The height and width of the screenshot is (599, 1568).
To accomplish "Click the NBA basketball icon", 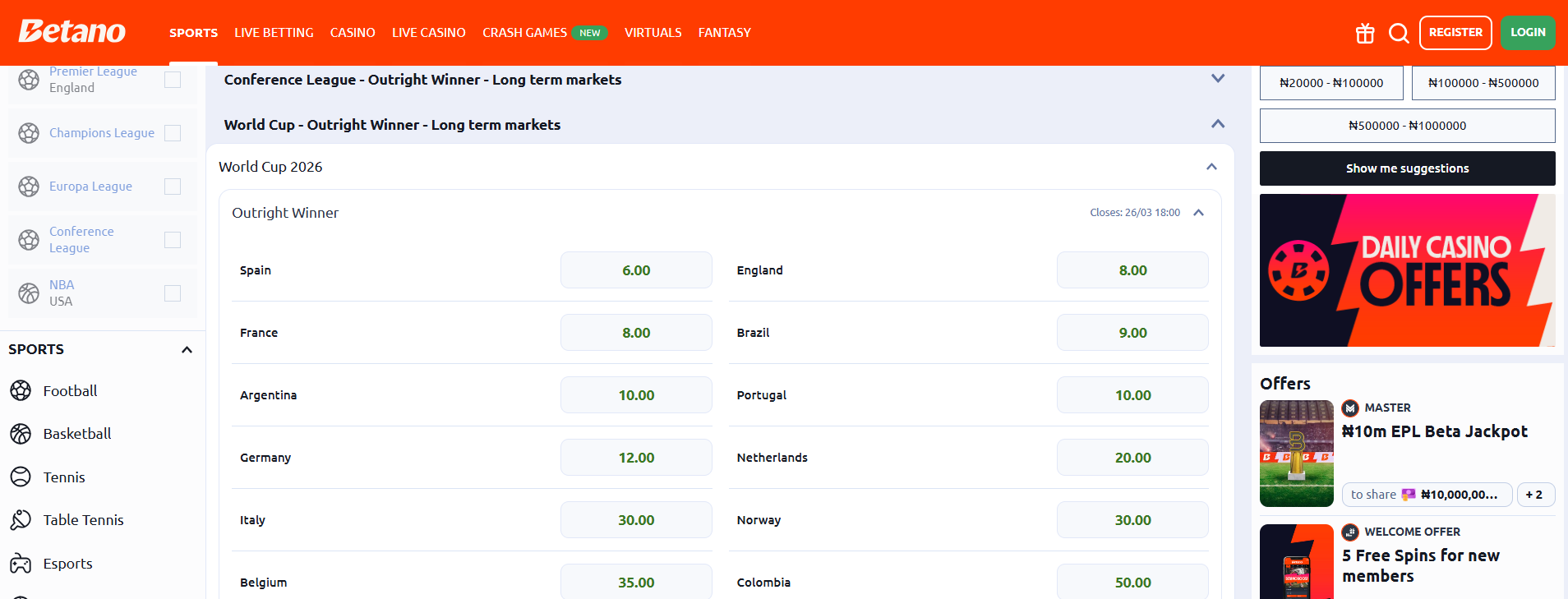I will 29,293.
